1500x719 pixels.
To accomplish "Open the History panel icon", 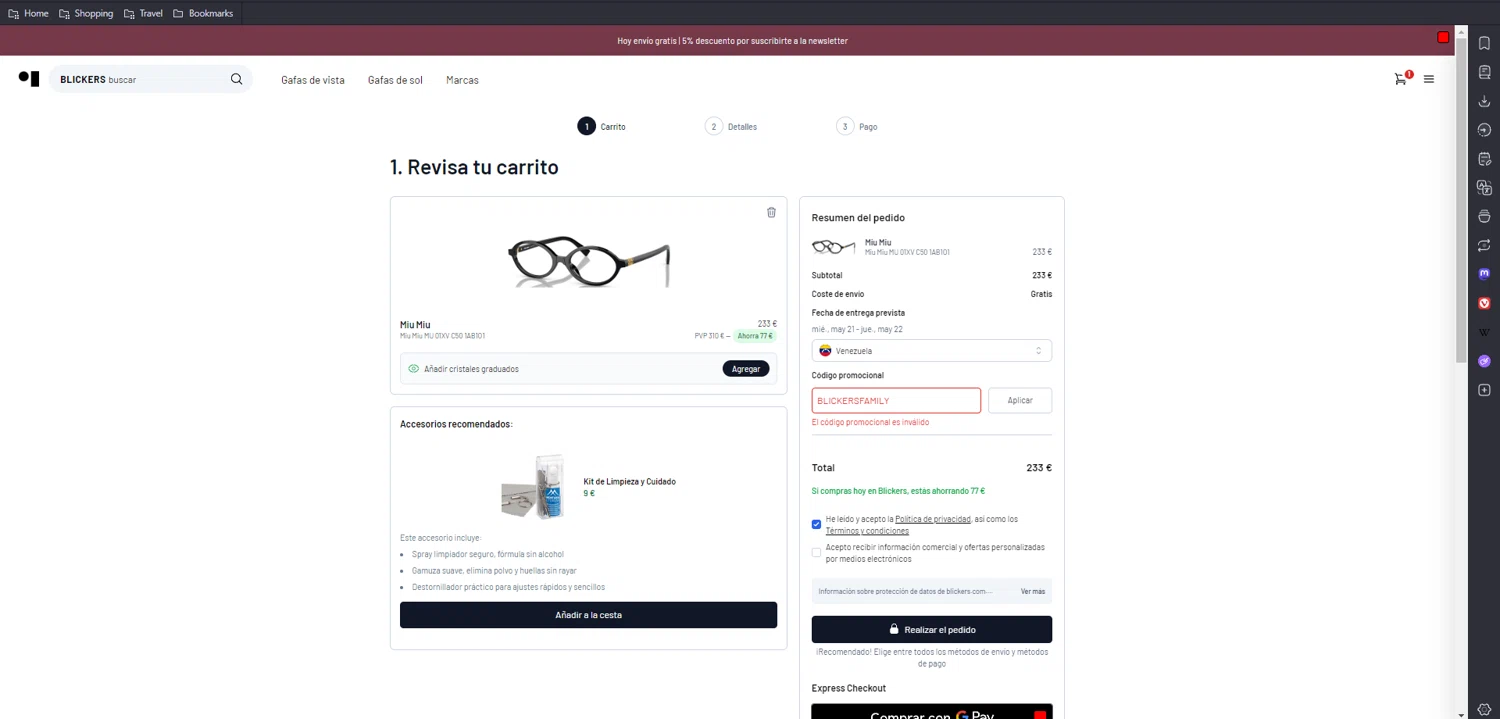I will (1485, 130).
